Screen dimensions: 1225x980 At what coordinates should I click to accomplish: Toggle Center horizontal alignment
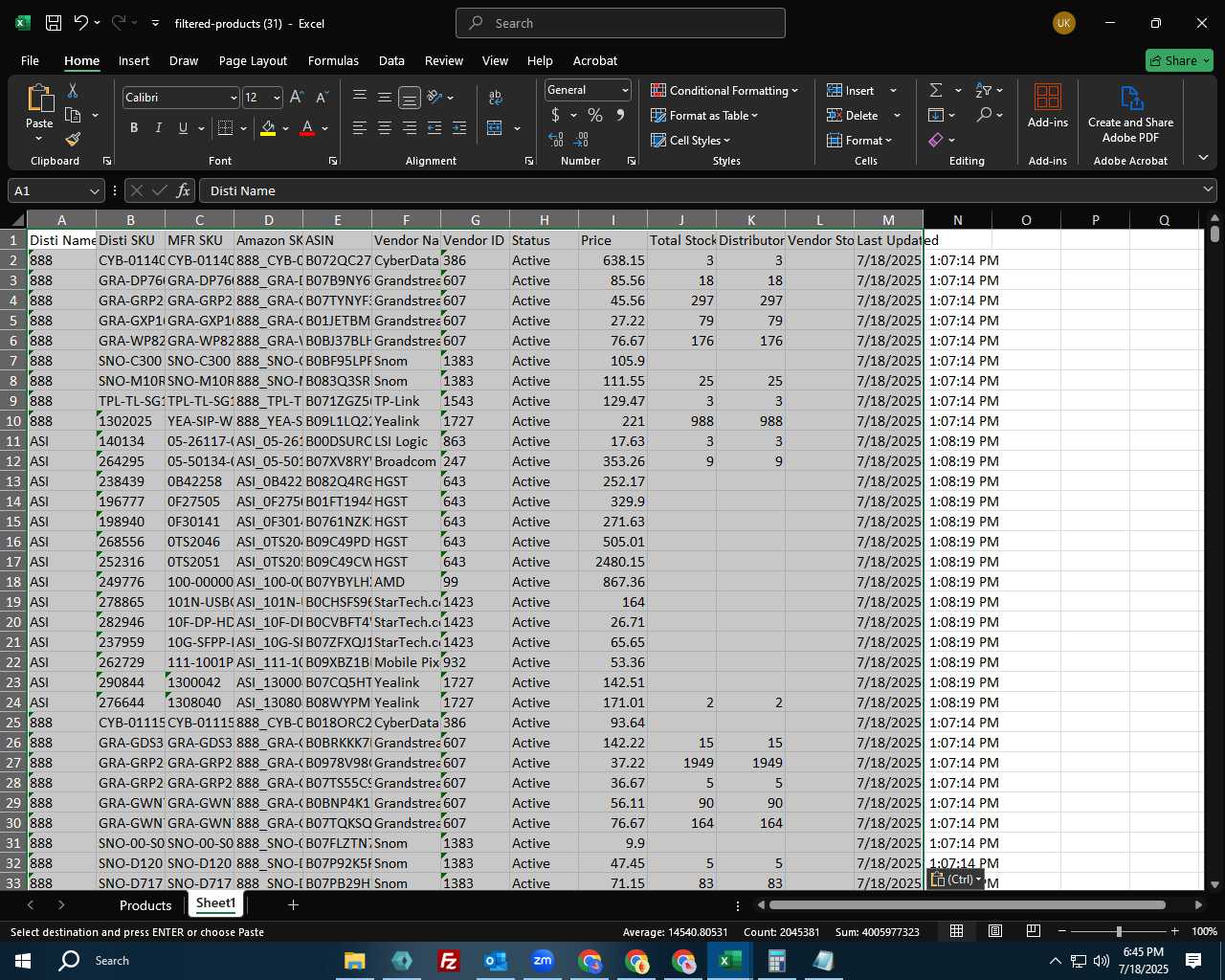pos(385,128)
